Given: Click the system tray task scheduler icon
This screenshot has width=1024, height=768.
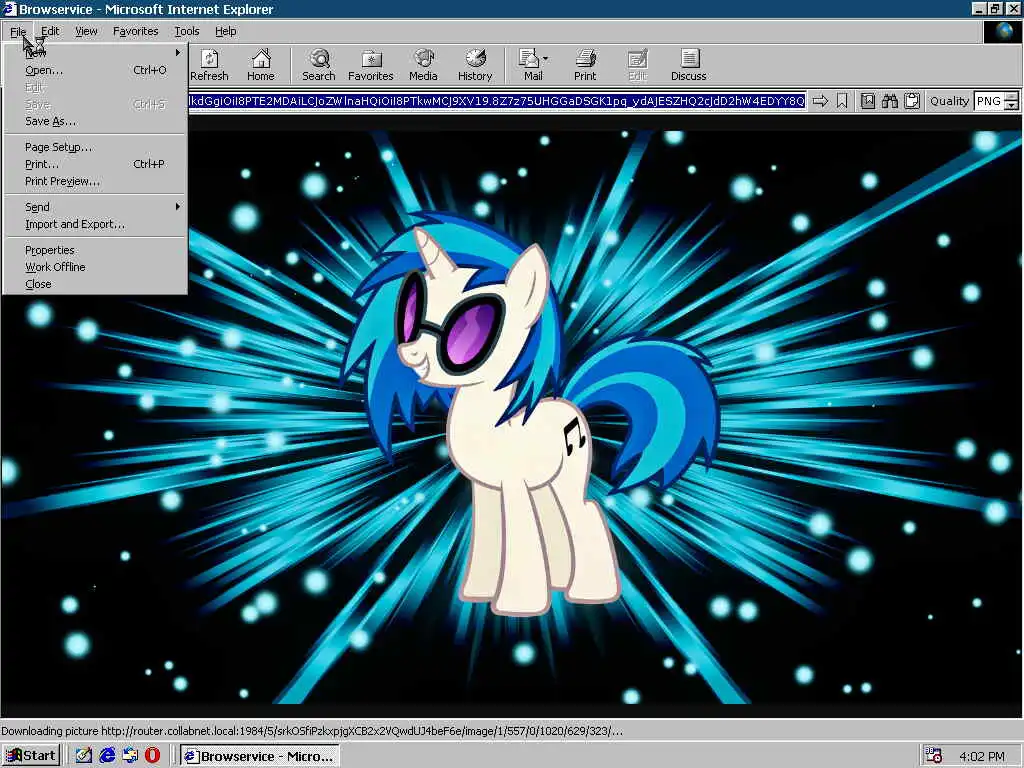Looking at the screenshot, I should (933, 756).
